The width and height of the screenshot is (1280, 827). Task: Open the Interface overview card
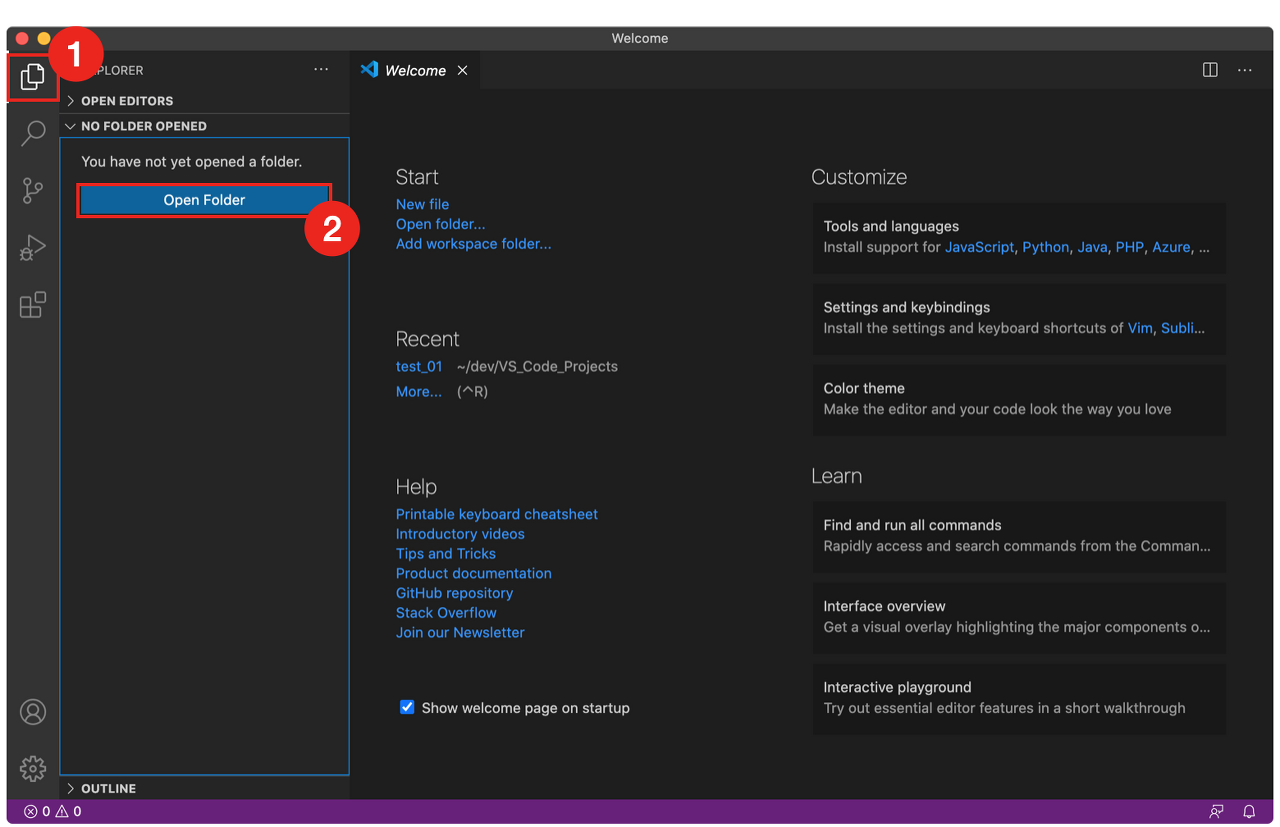pyautogui.click(x=1019, y=617)
